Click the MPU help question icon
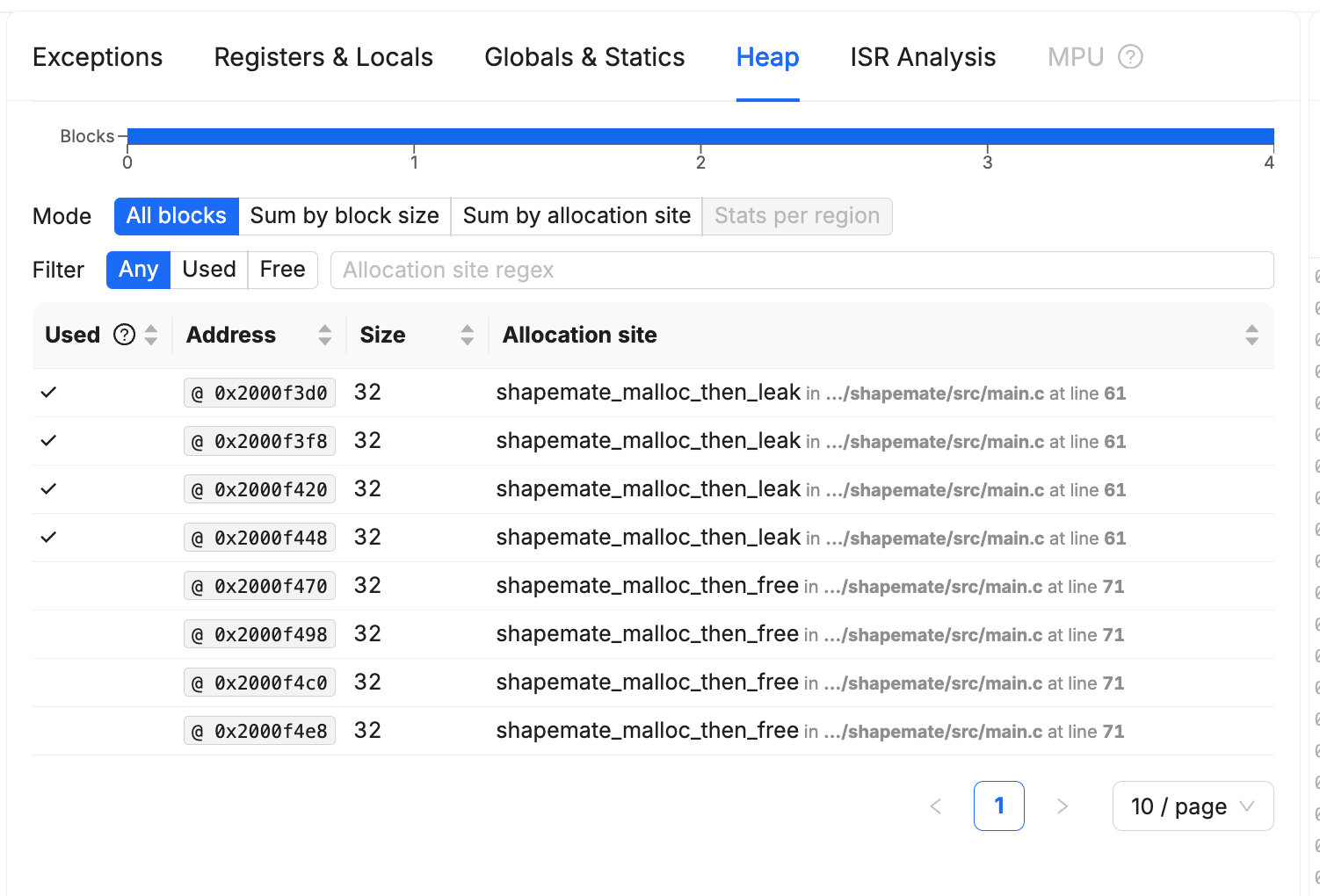The width and height of the screenshot is (1320, 896). point(1130,57)
